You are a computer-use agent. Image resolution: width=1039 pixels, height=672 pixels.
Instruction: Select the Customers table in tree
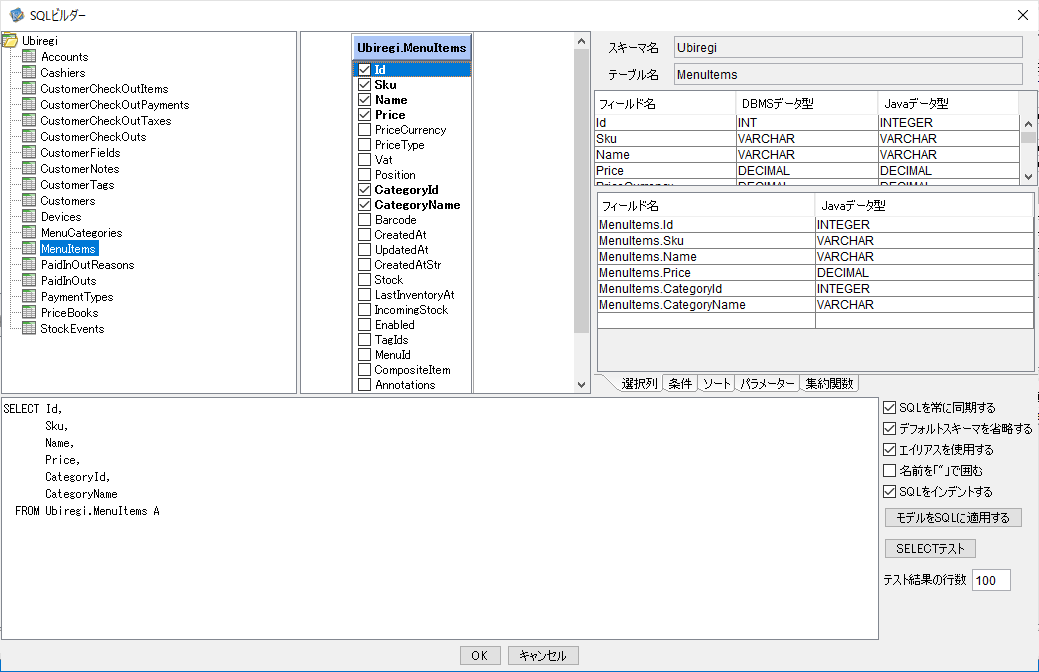(68, 201)
